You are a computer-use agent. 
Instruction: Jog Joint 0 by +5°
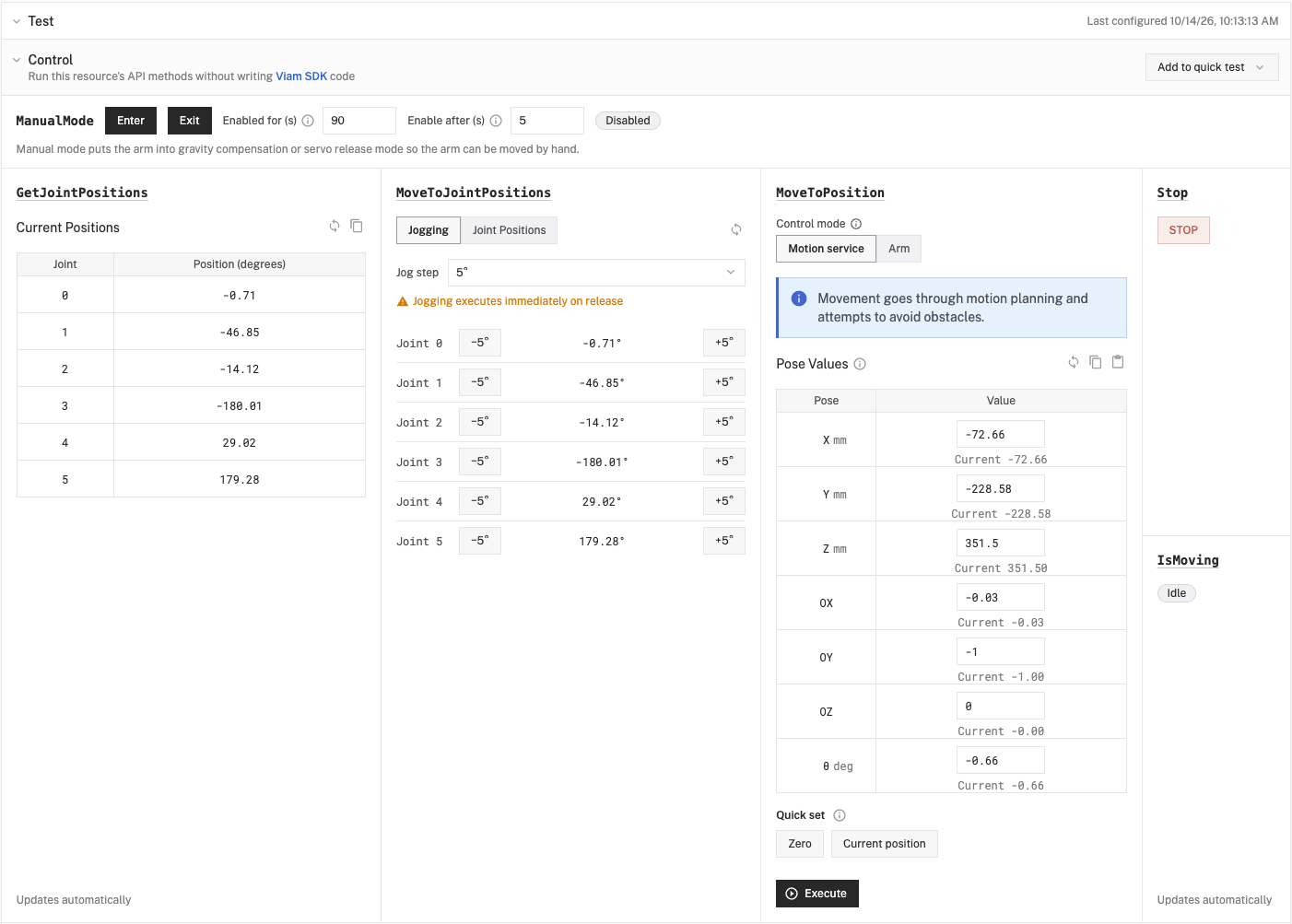click(x=724, y=343)
